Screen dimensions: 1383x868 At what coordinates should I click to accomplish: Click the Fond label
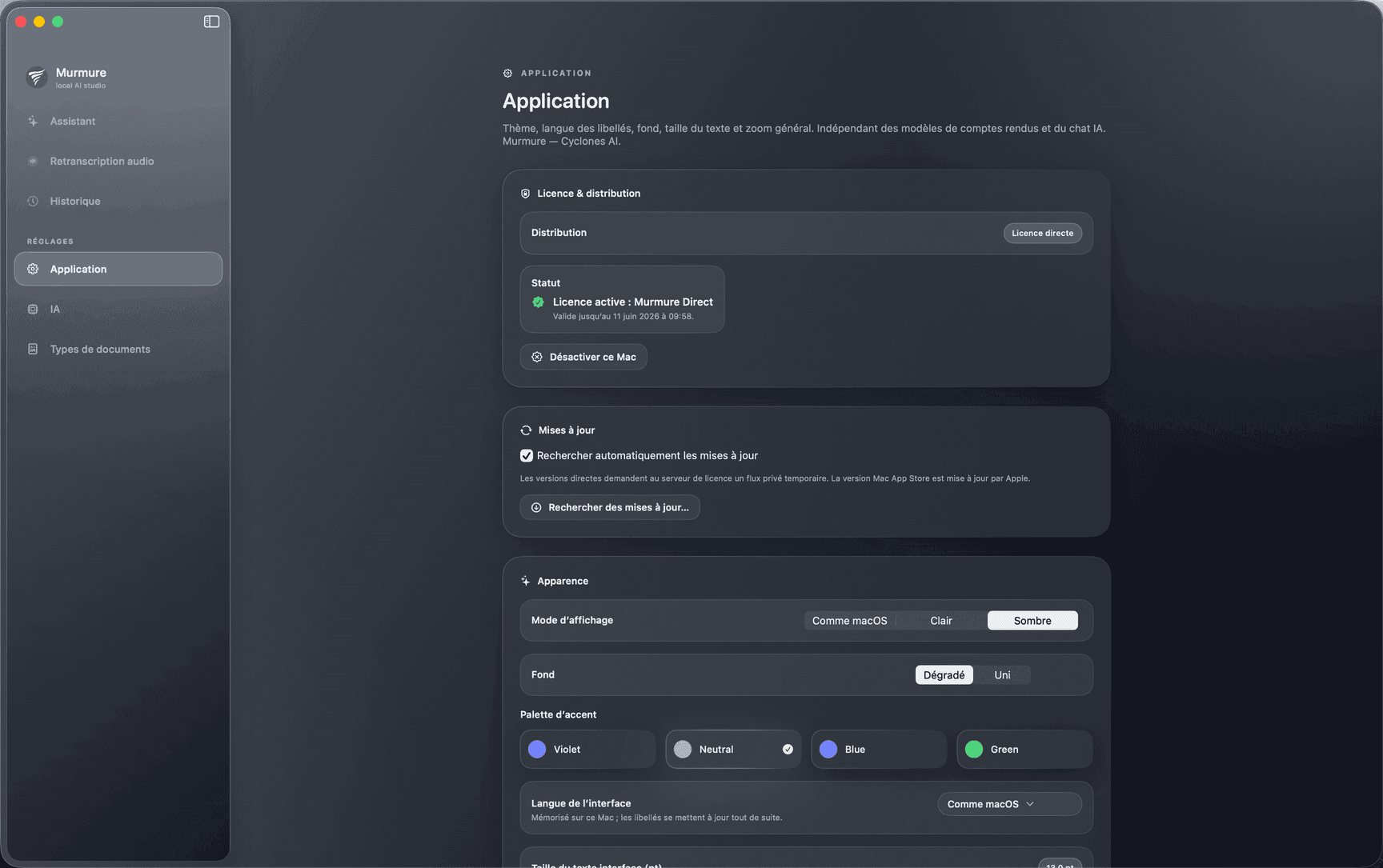543,675
